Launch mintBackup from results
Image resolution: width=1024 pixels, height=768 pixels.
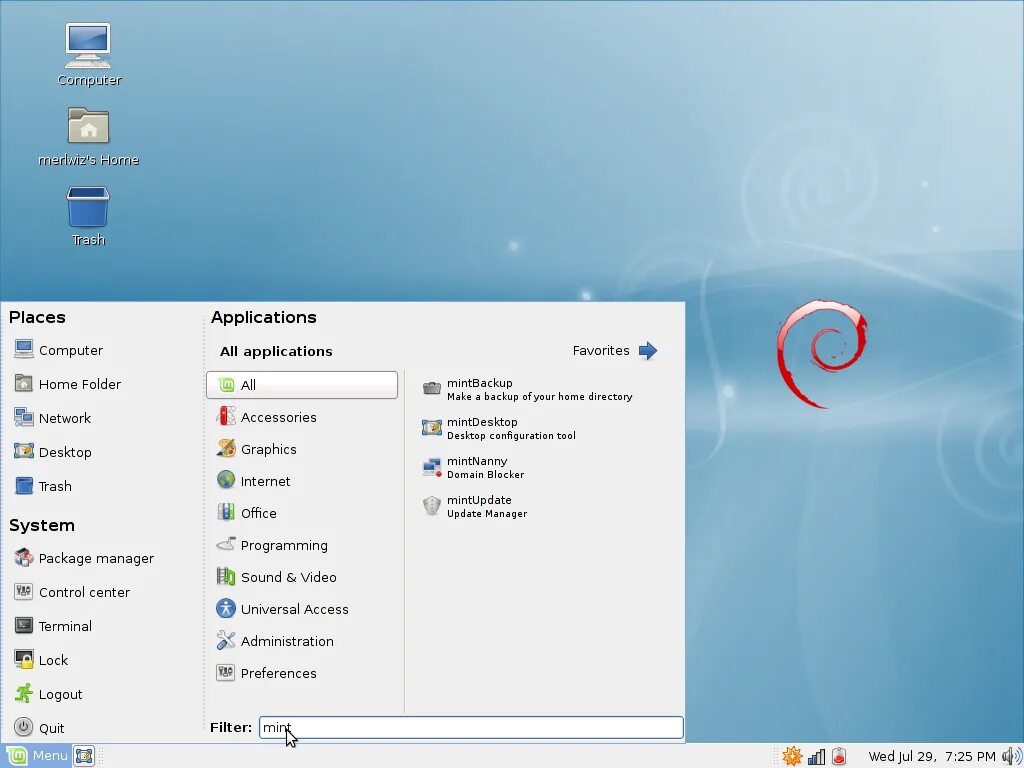528,389
